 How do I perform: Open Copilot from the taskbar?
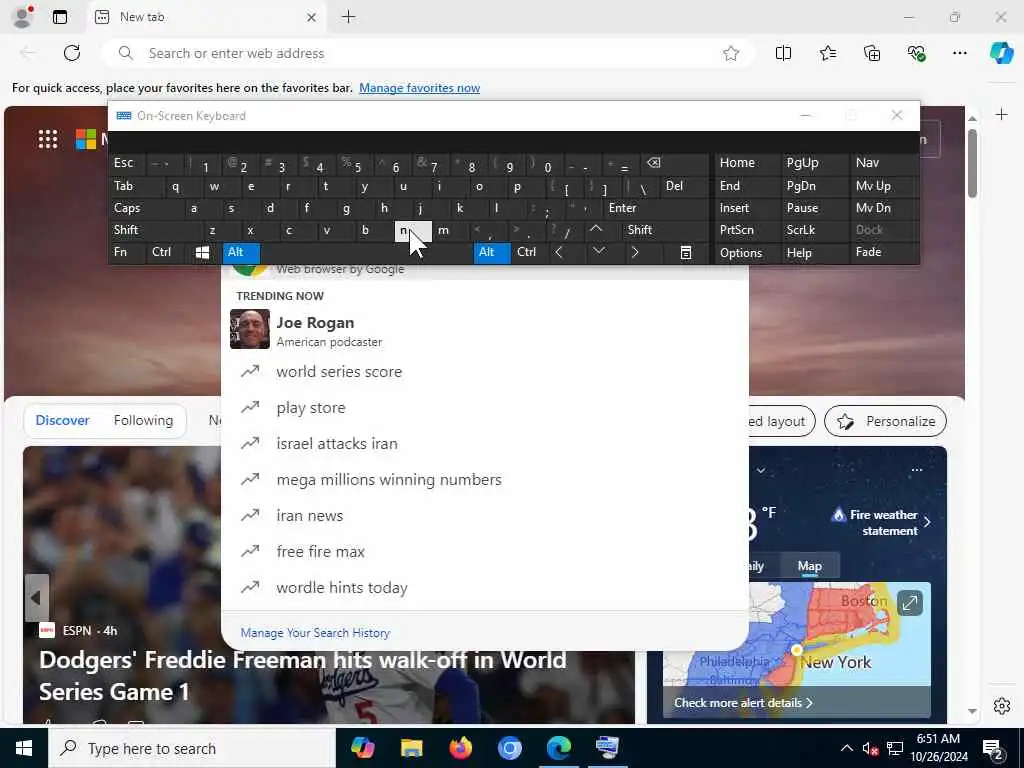tap(362, 748)
